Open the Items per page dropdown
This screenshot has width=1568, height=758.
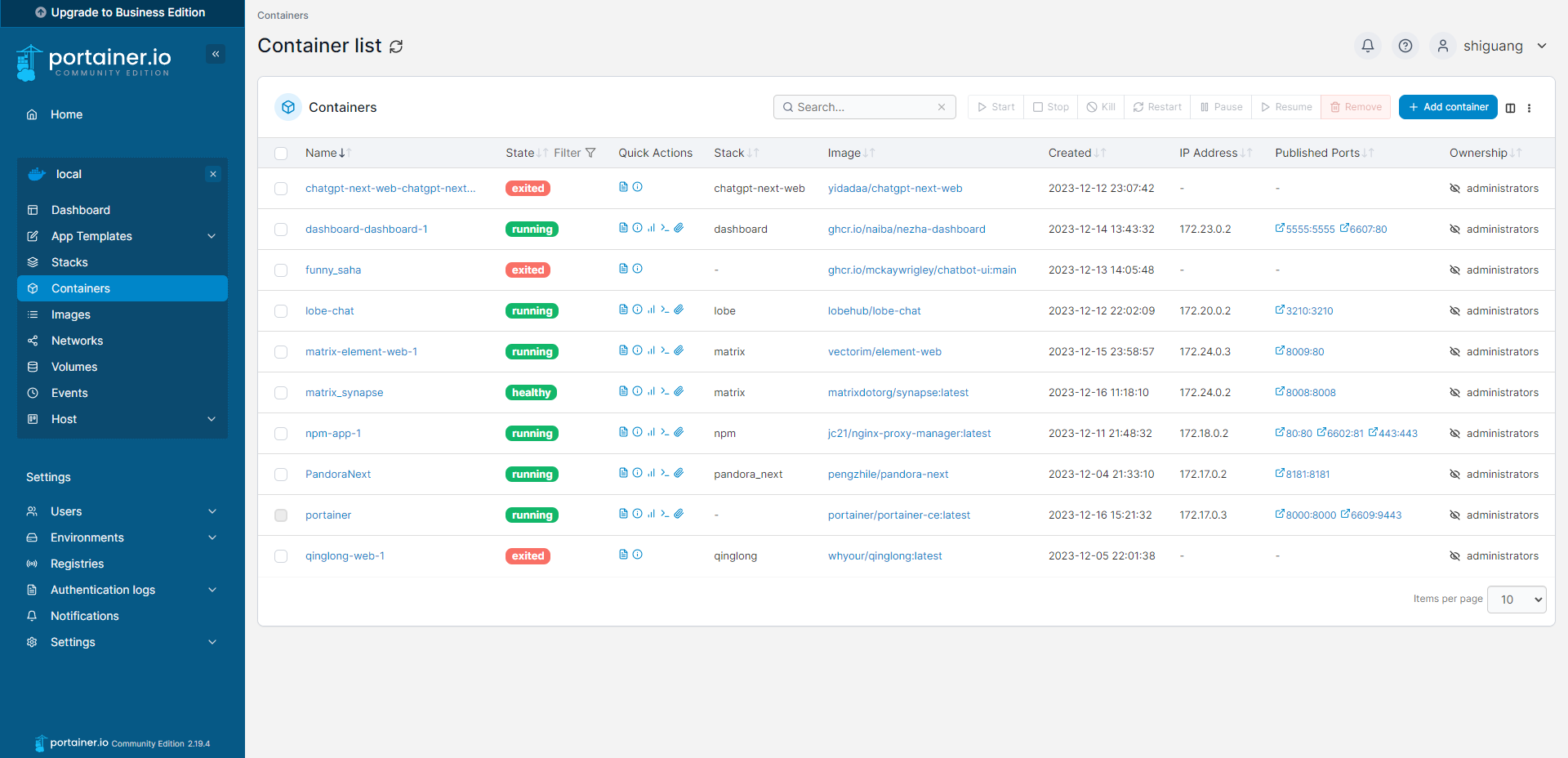point(1517,600)
